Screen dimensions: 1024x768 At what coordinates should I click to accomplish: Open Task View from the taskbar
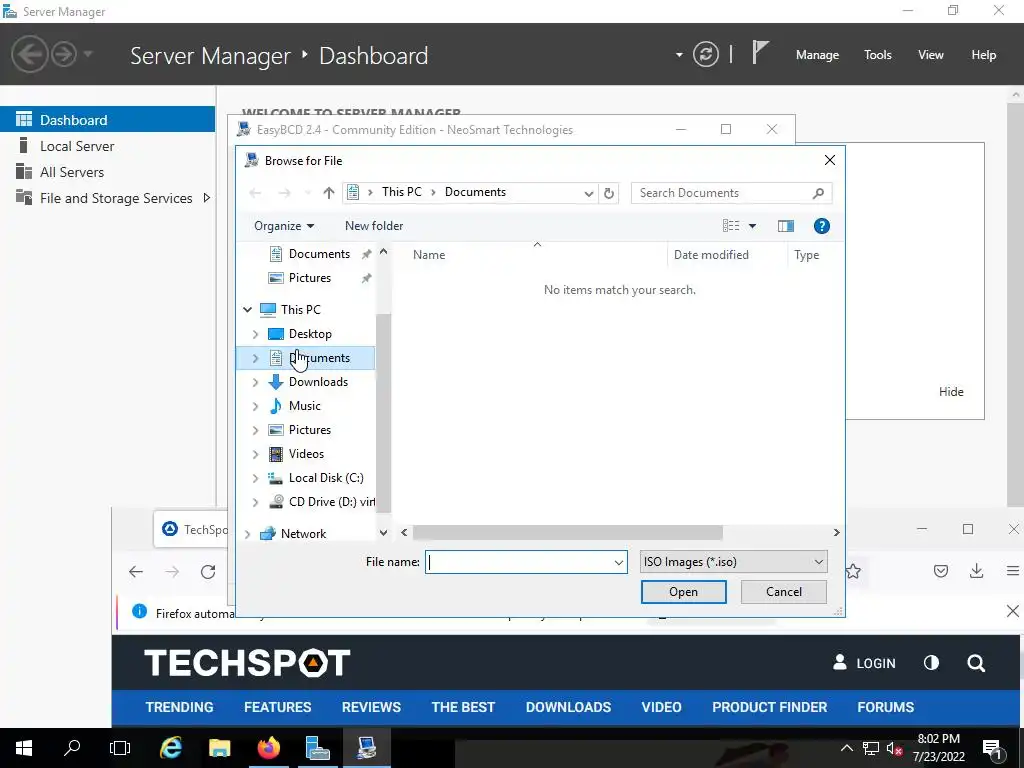120,748
